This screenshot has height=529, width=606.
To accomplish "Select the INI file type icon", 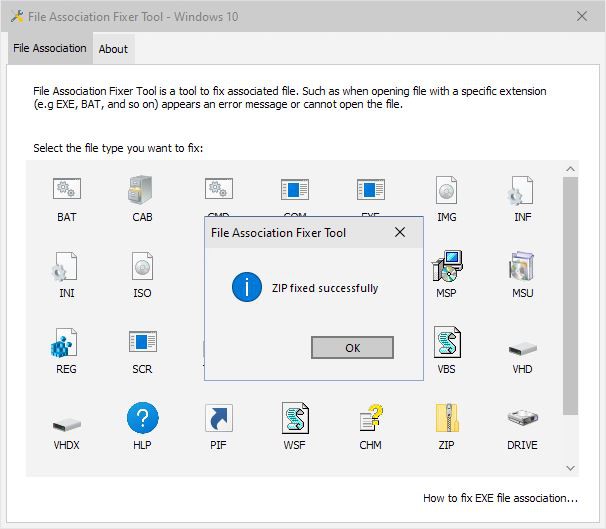I will coord(65,266).
